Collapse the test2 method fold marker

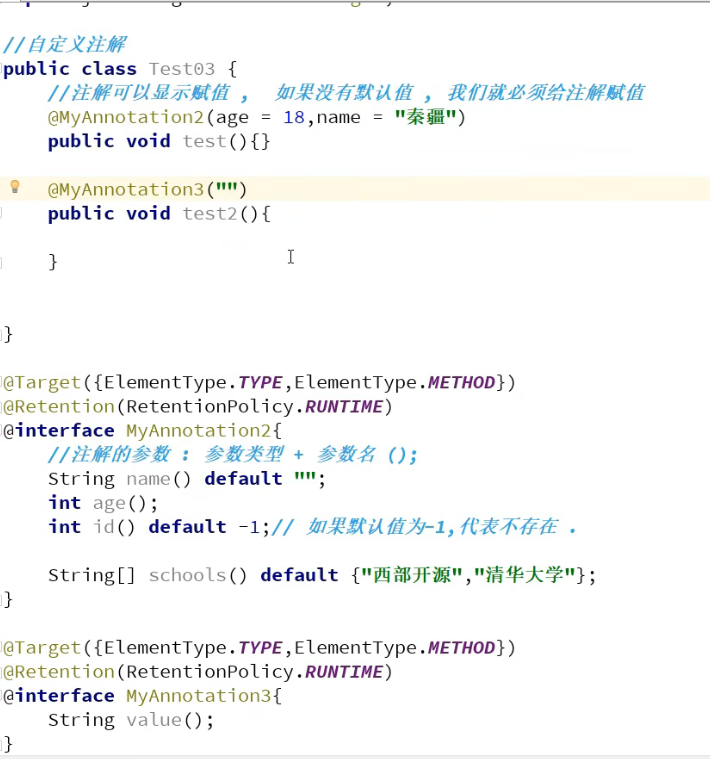click(x=3, y=213)
